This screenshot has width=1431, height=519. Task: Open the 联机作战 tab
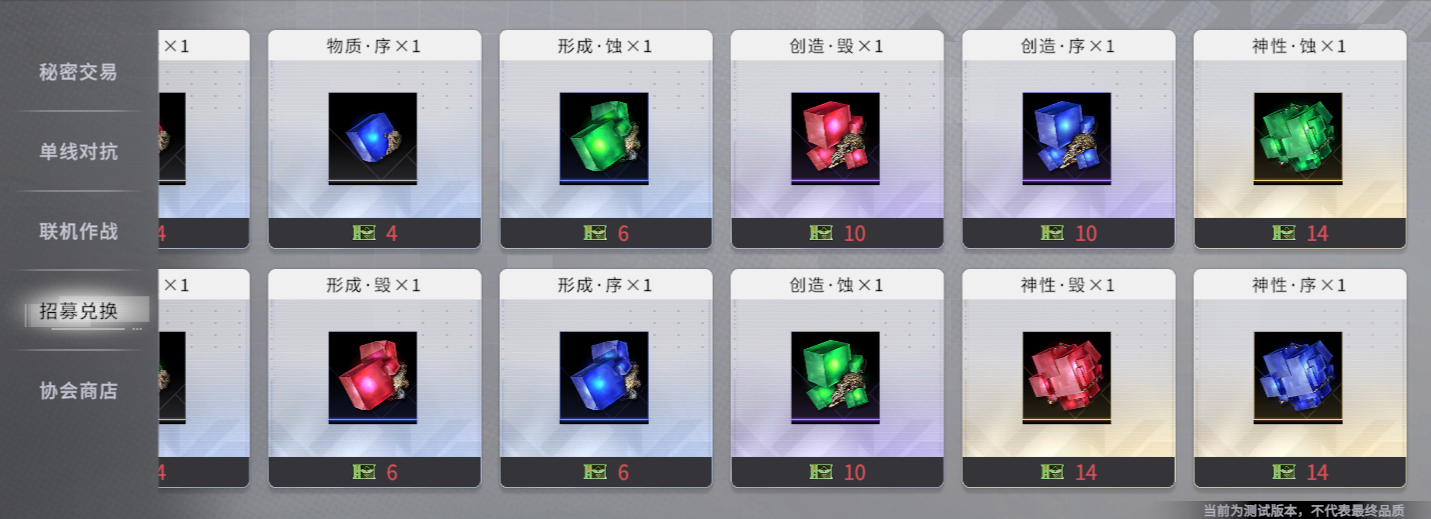(x=78, y=231)
